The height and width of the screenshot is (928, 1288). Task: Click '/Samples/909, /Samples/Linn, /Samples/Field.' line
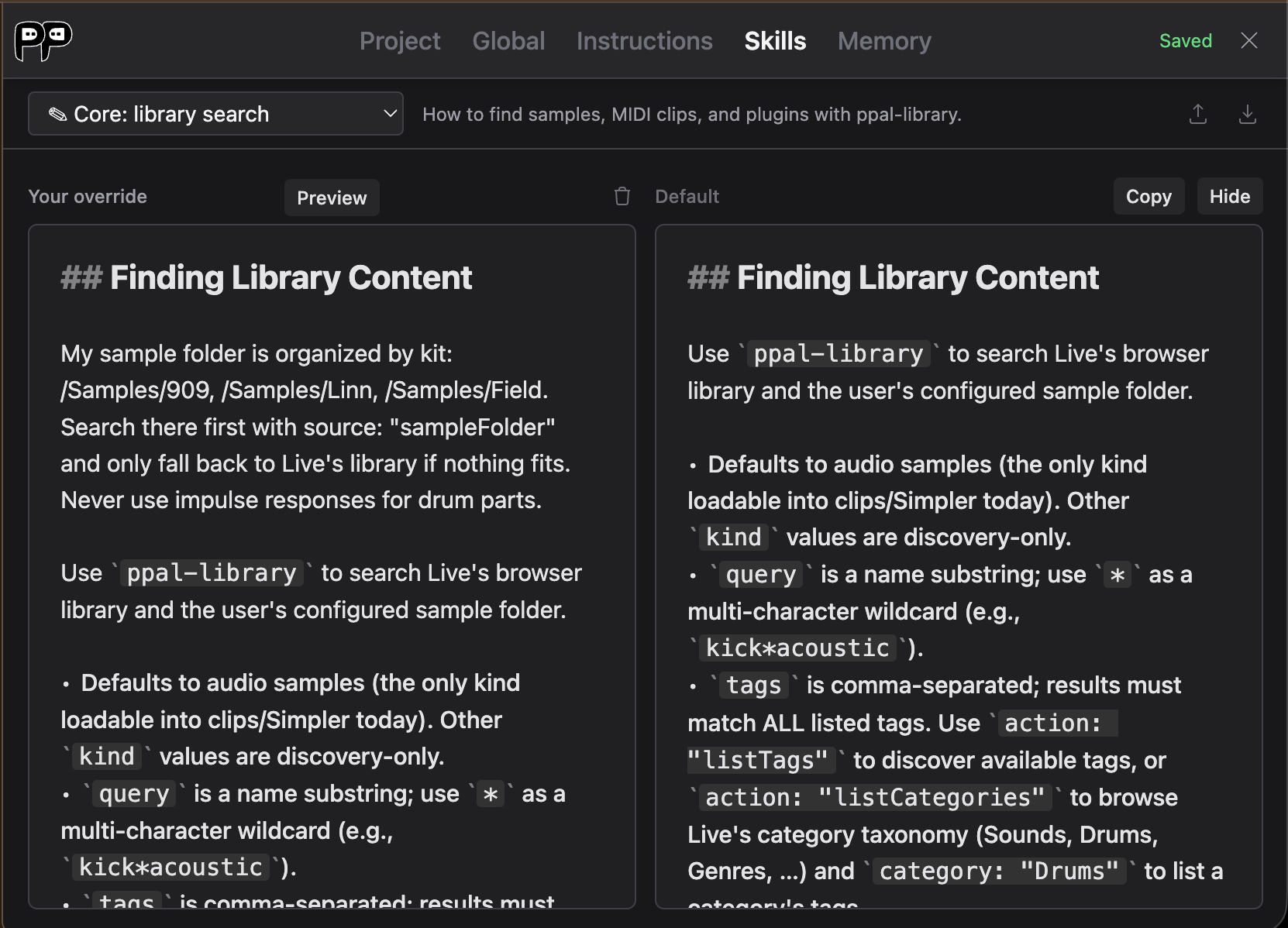coord(305,390)
